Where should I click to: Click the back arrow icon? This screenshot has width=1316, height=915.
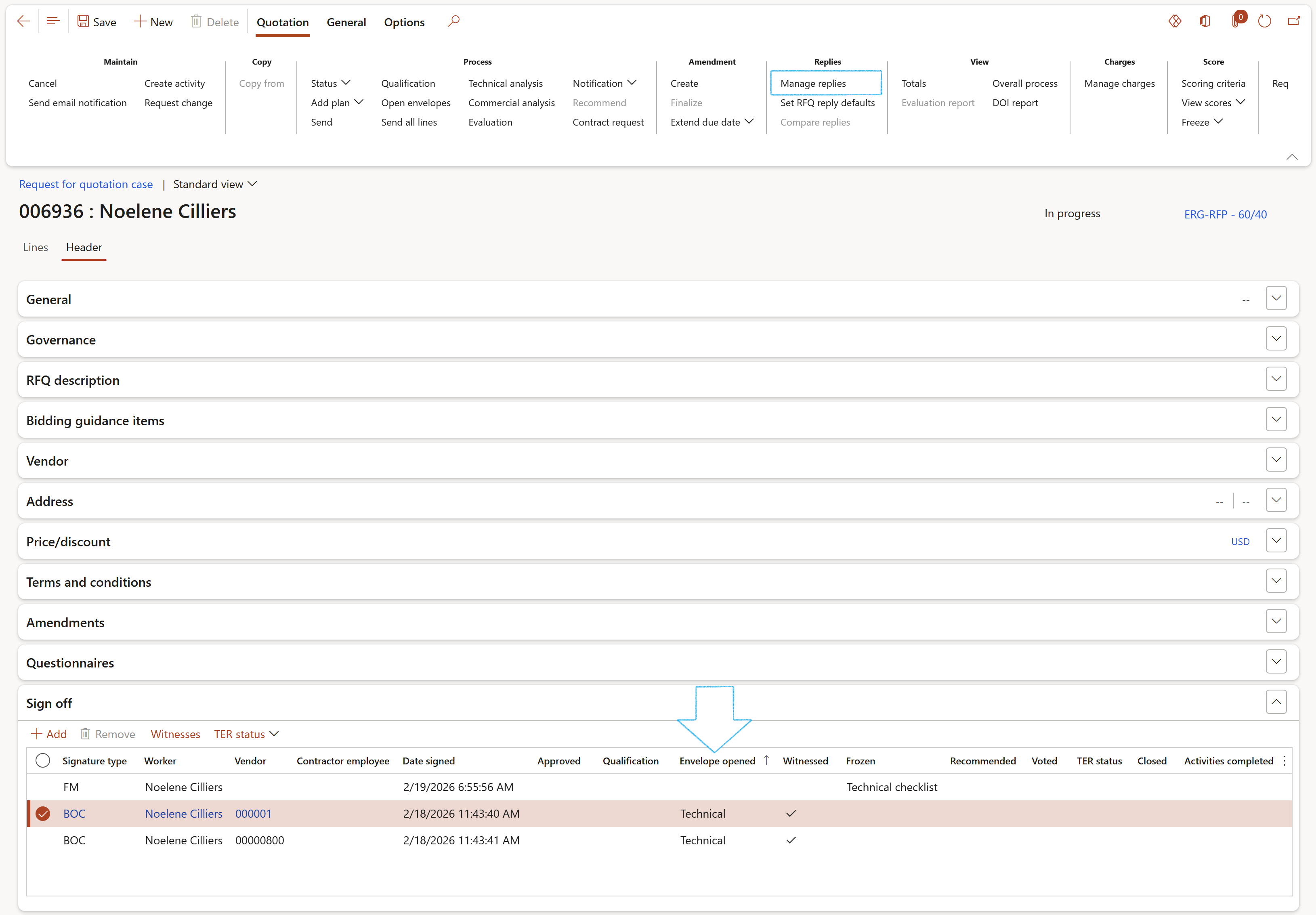pyautogui.click(x=23, y=22)
